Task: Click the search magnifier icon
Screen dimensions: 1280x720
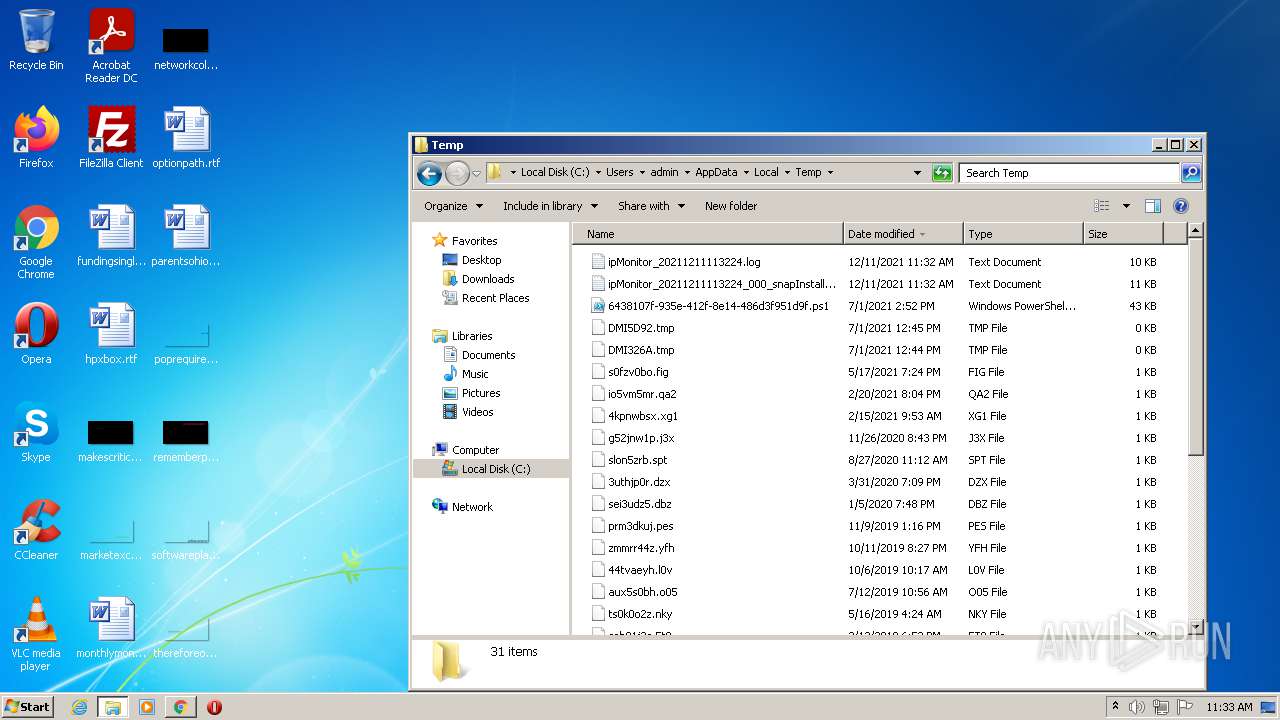Action: click(x=1190, y=173)
